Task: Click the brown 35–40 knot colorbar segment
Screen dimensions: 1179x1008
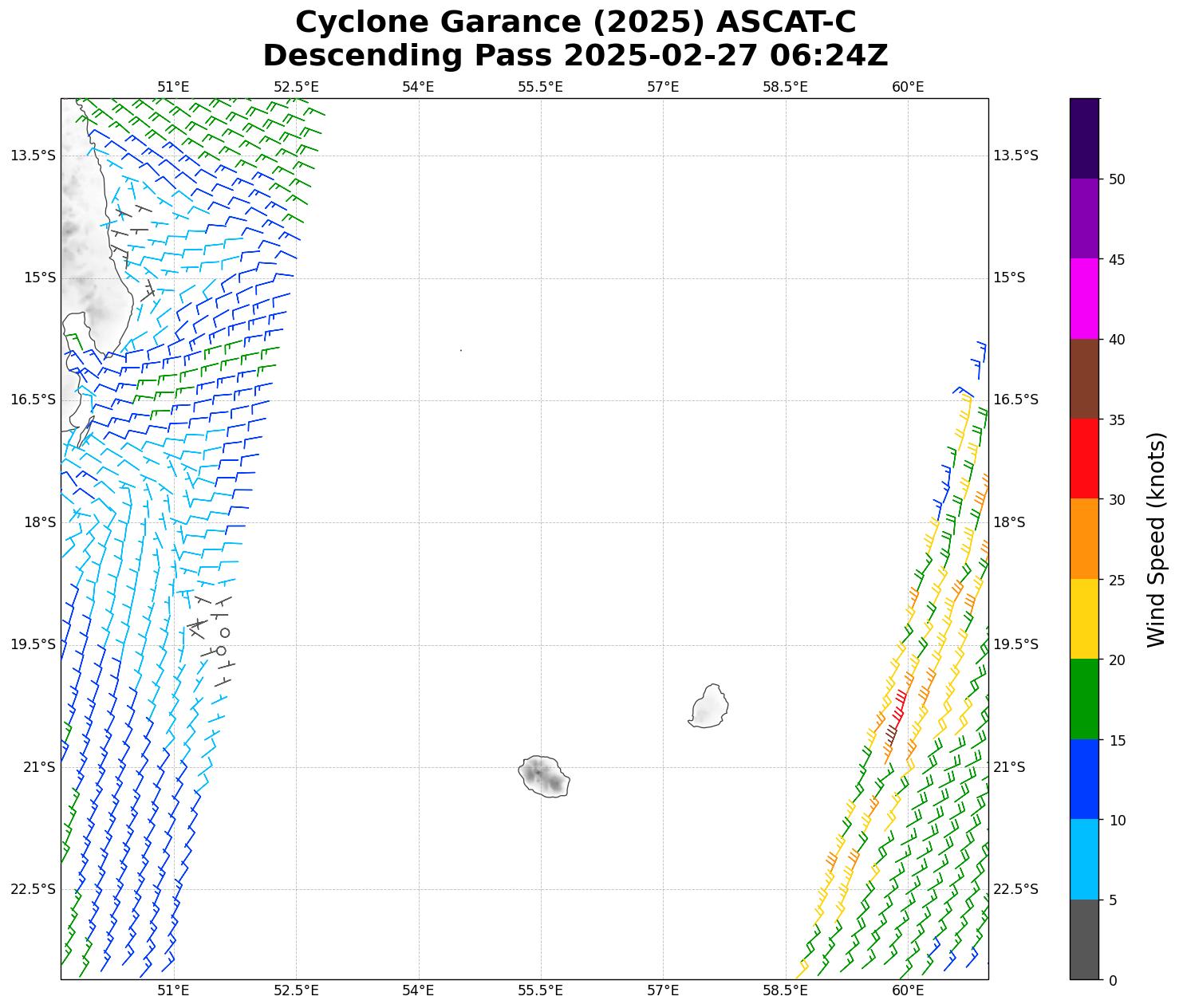Action: (1084, 379)
